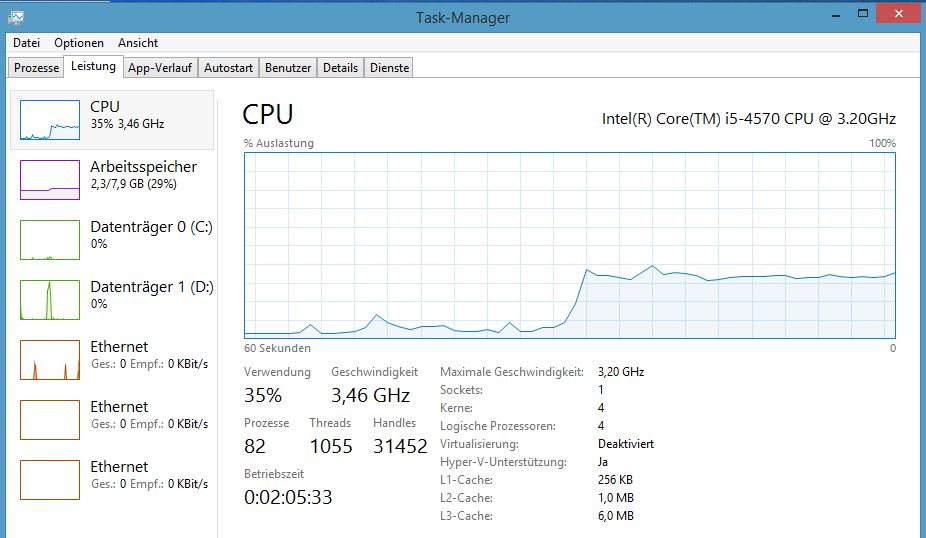Click the large CPU Auslastung graph
The width and height of the screenshot is (926, 538).
pos(569,245)
